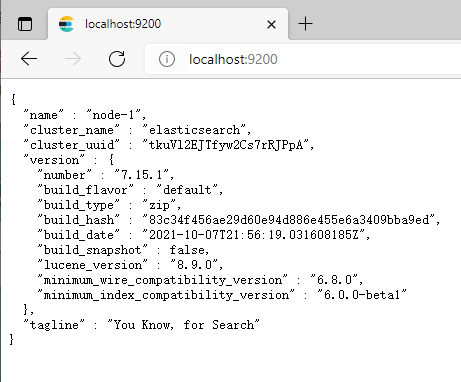Reload the page with refresh icon

(x=117, y=59)
